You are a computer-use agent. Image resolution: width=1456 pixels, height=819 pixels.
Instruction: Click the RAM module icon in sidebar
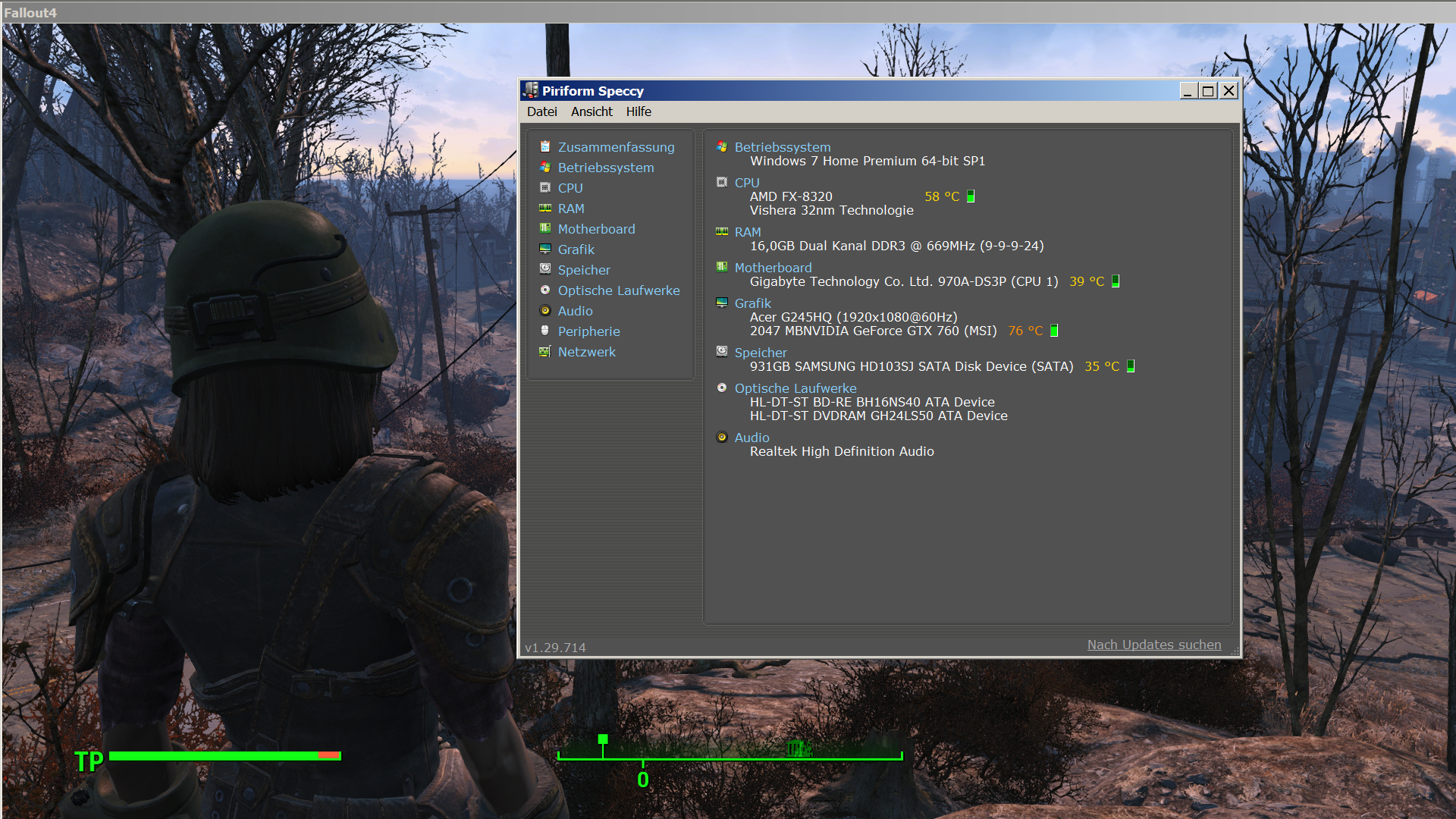[x=544, y=208]
